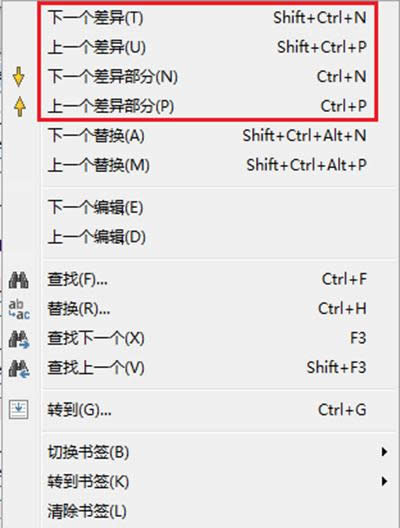Choose 上一个差异部分(P) entry
This screenshot has height=528, width=400.
[x=207, y=106]
